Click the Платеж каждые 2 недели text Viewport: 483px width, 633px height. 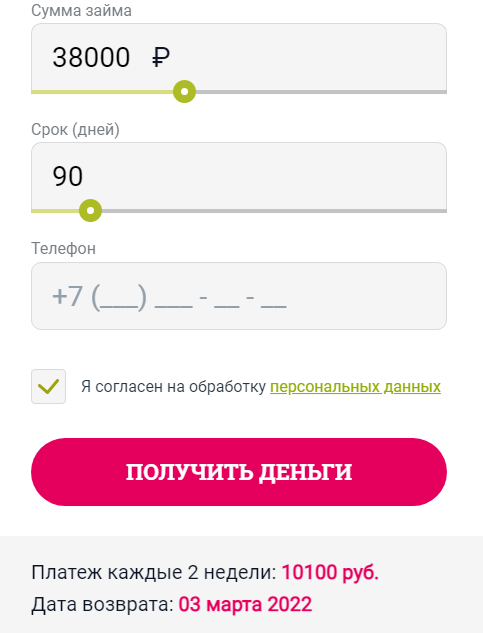point(154,572)
